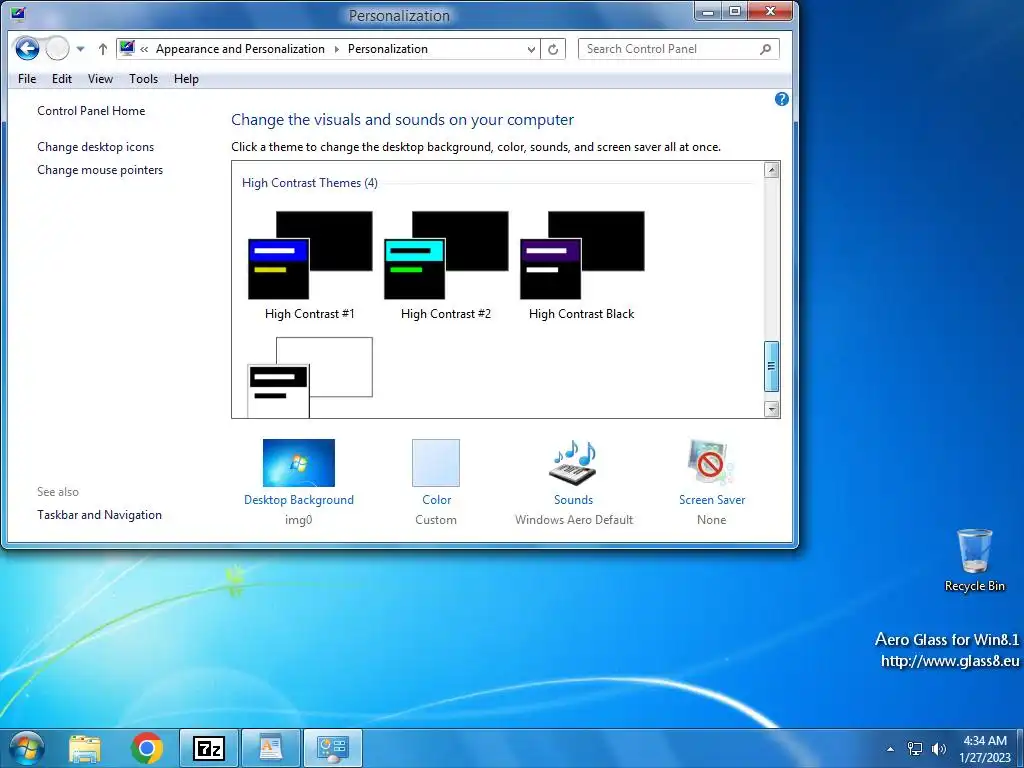Show hidden tray icons arrow
This screenshot has height=768, width=1024.
tap(889, 749)
